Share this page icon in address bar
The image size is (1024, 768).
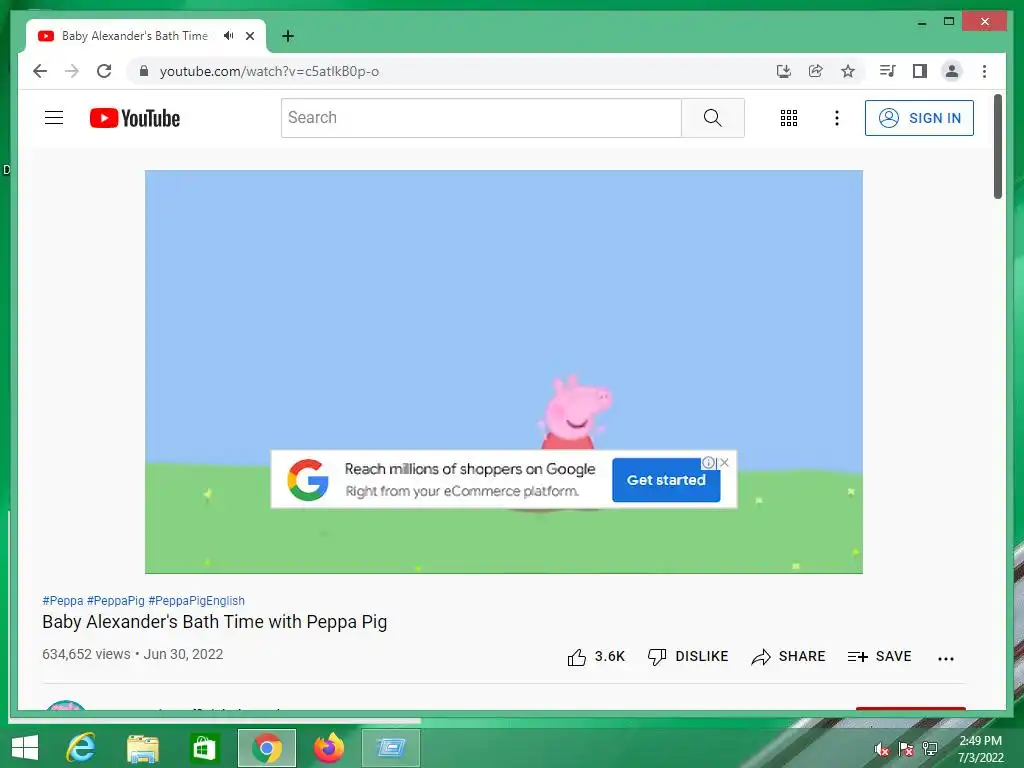816,71
